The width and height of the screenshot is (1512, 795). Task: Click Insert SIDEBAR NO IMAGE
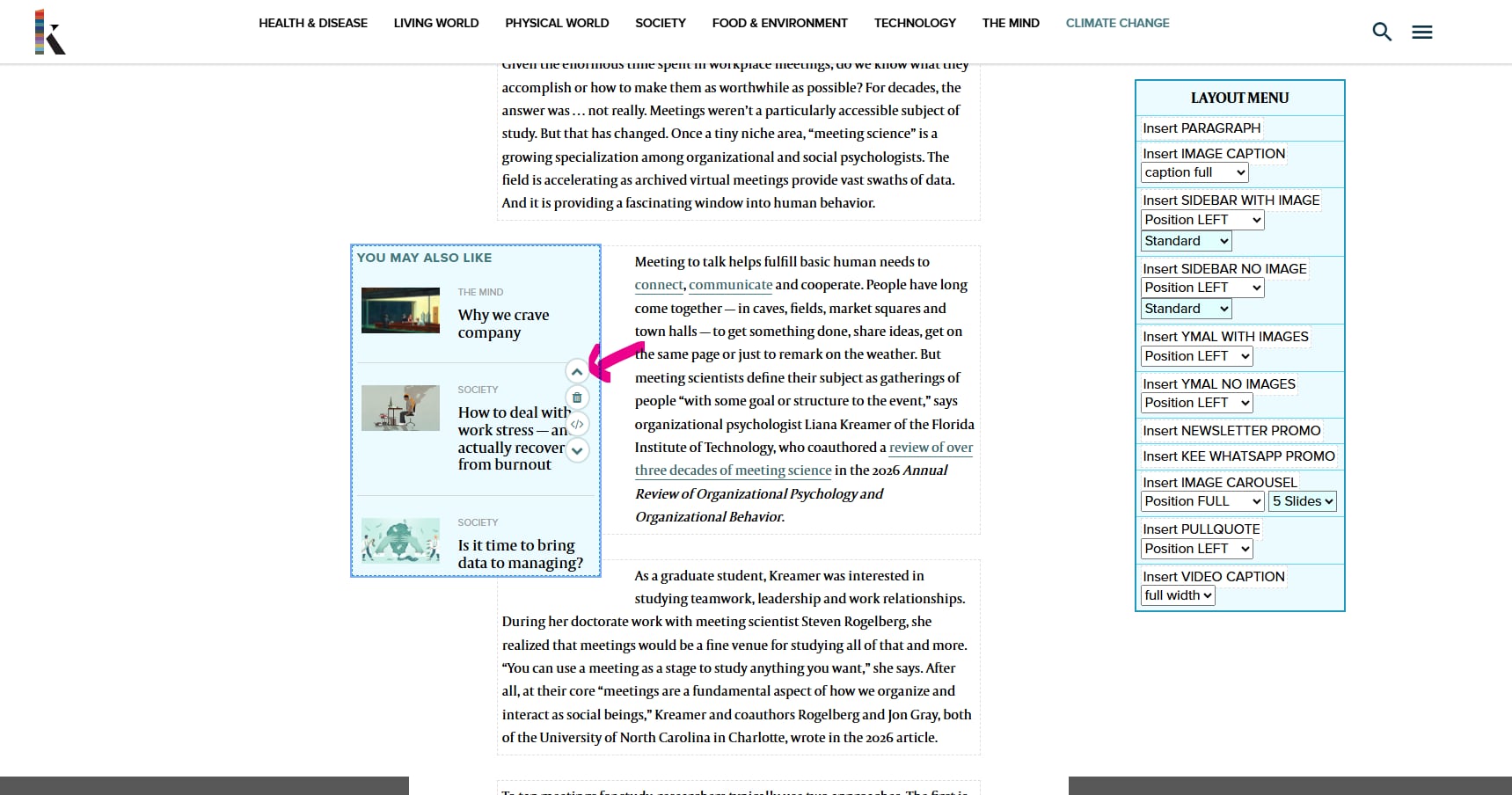tap(1224, 269)
